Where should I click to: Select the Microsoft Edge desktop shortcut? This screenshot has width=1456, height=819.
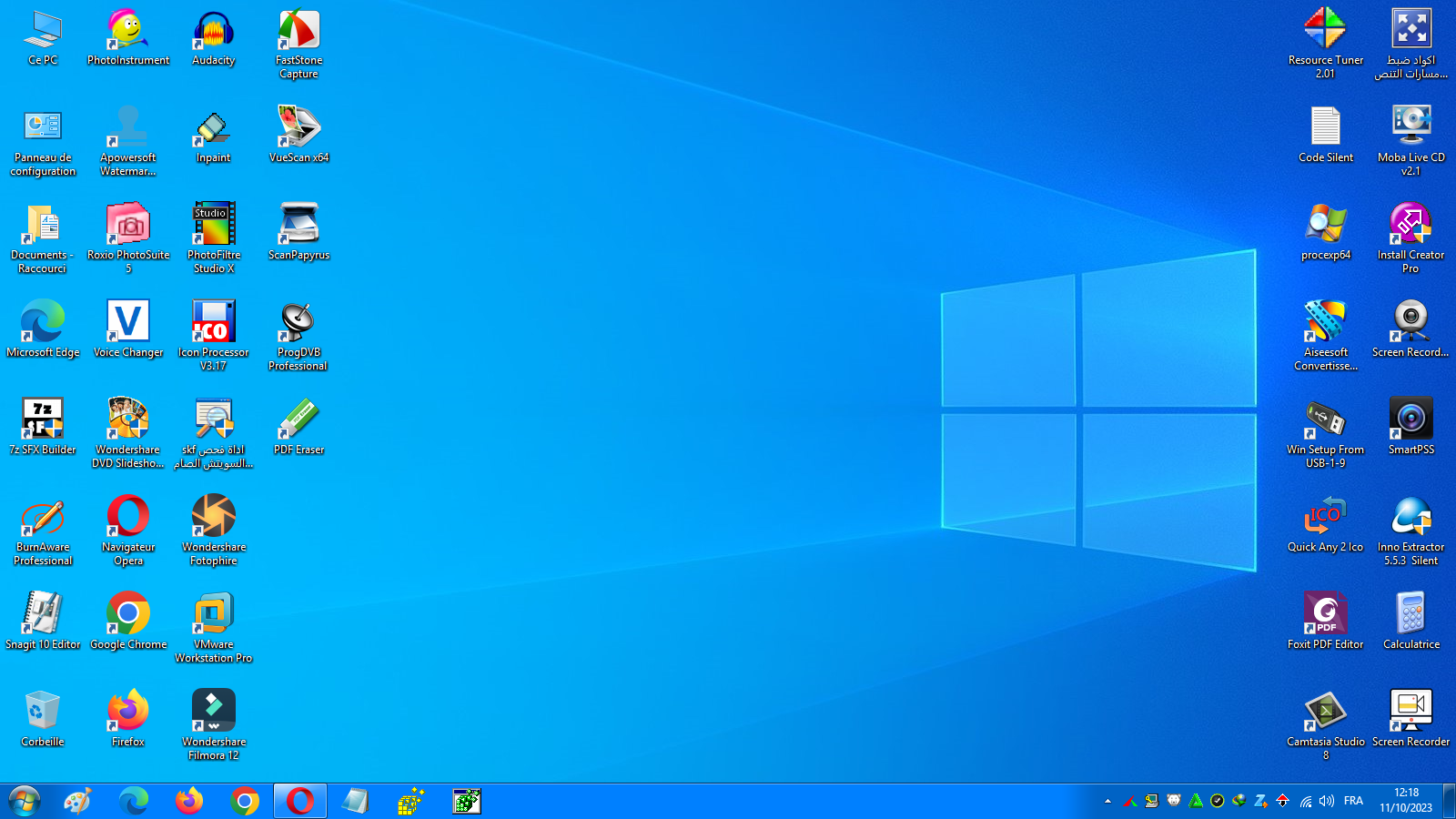[43, 330]
